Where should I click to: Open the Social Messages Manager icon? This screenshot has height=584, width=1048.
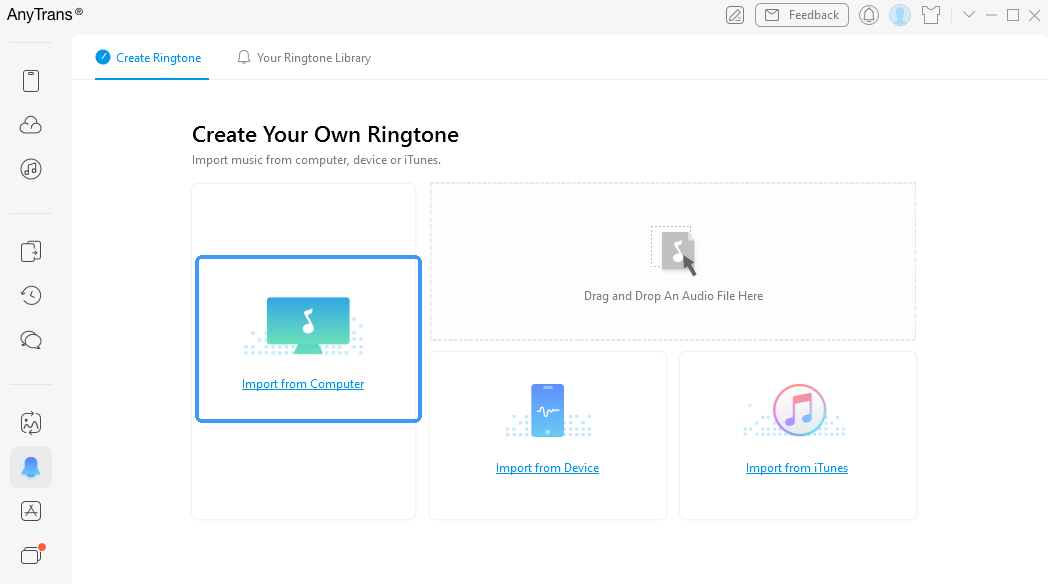[31, 340]
